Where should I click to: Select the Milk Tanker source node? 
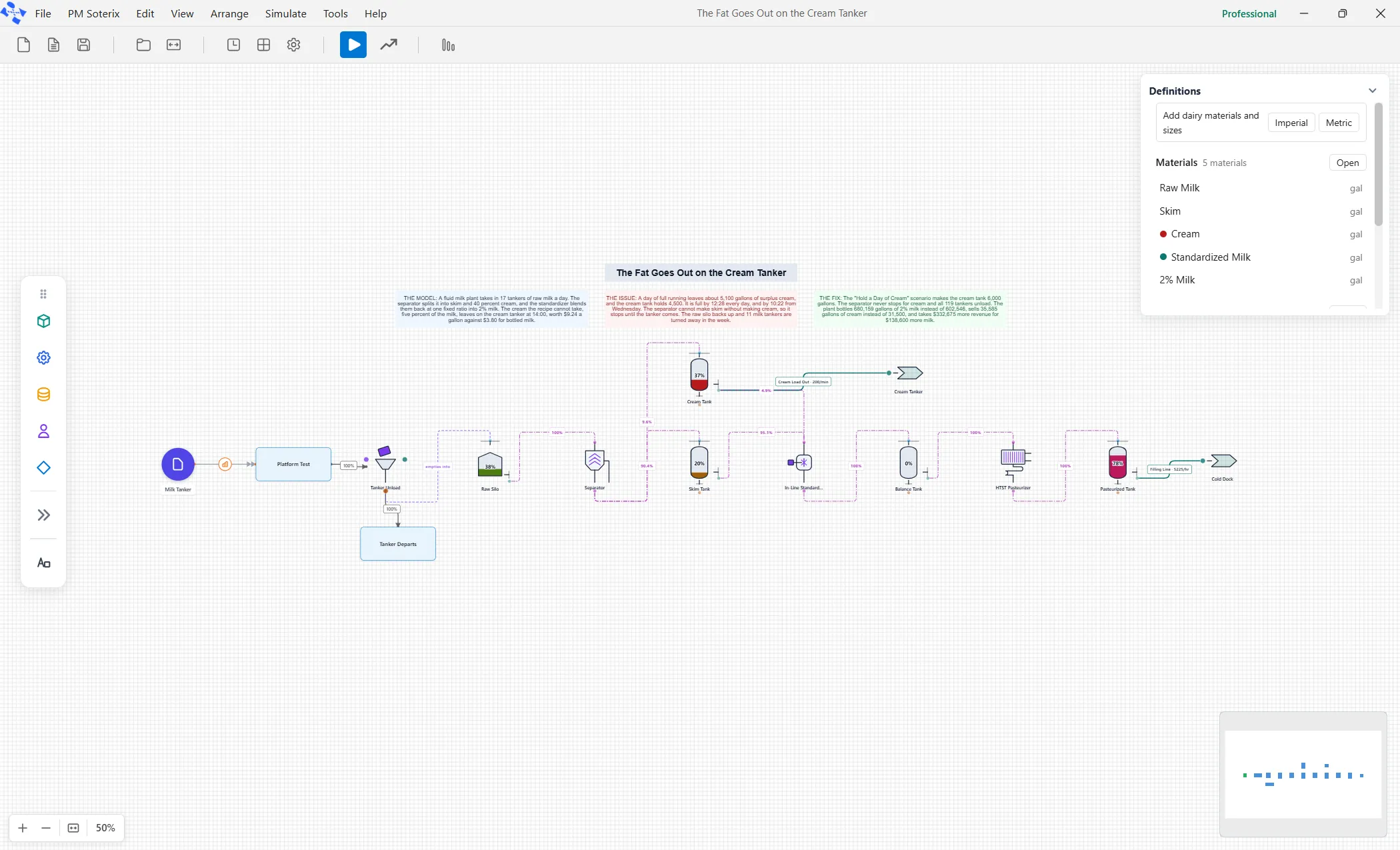(178, 465)
